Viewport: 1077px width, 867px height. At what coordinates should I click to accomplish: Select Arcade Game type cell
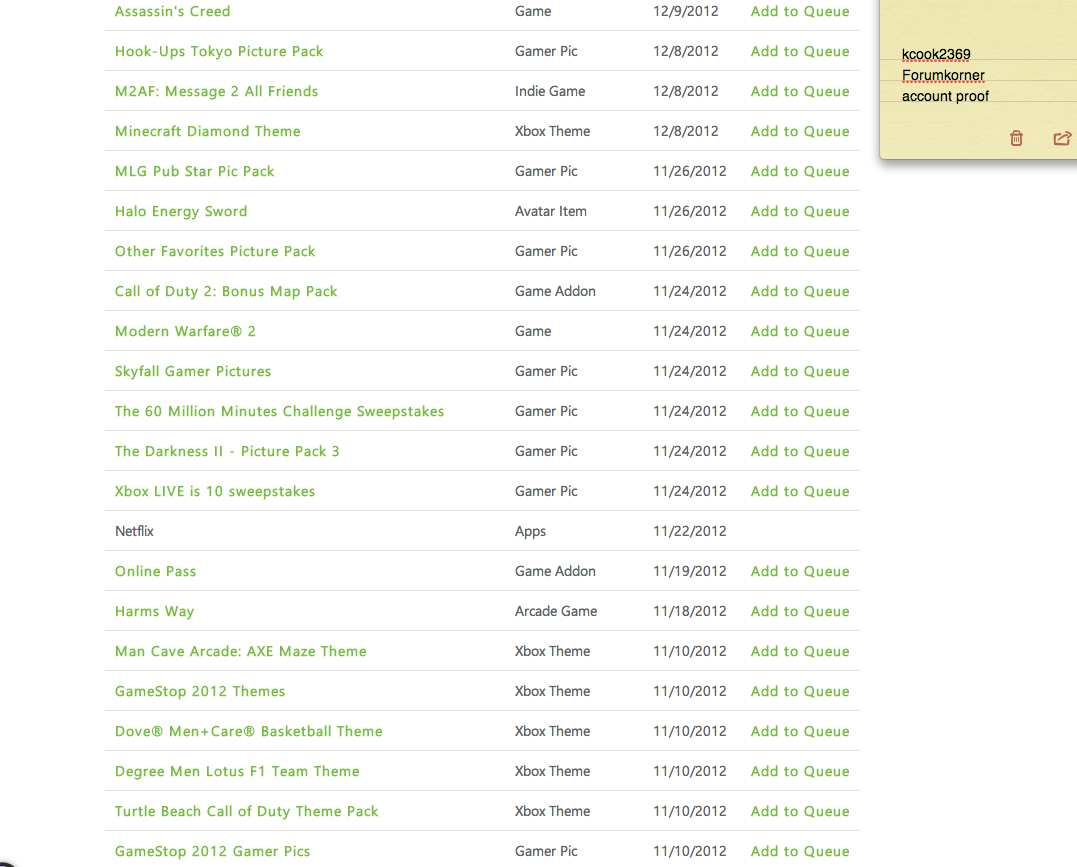[556, 611]
